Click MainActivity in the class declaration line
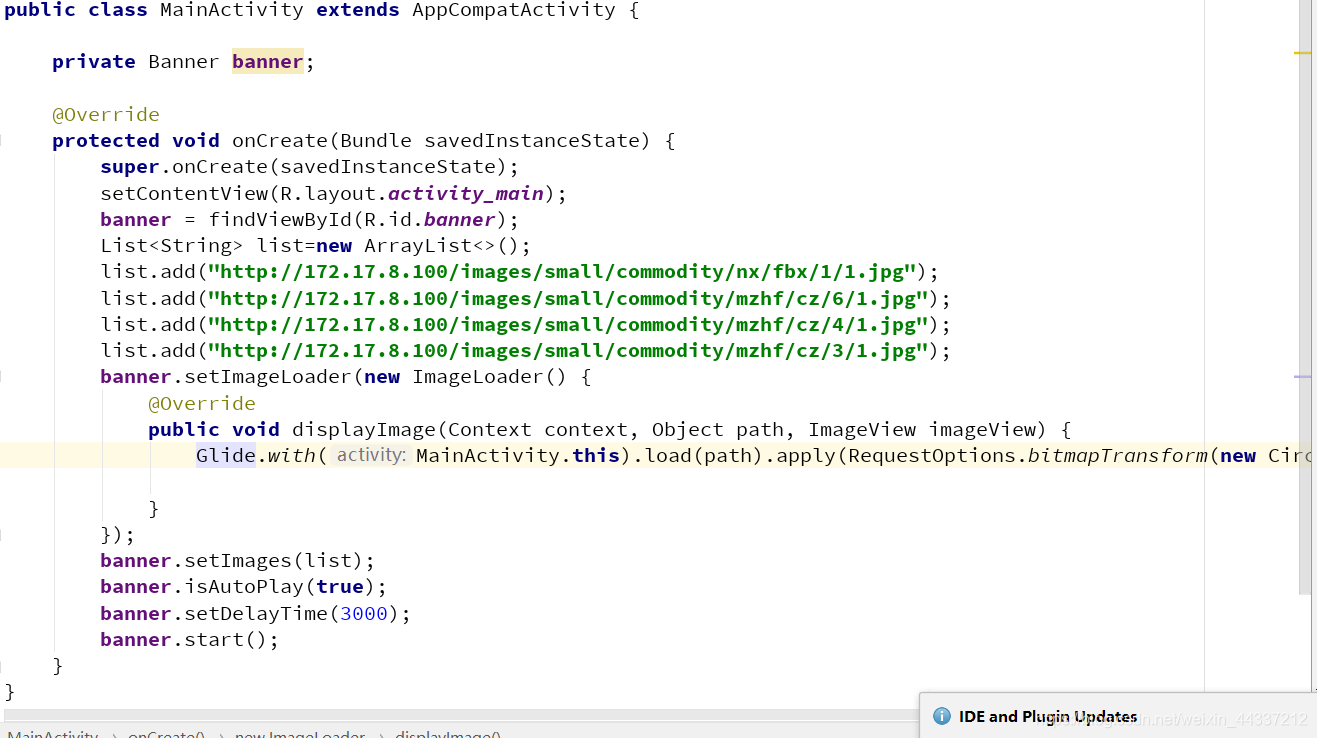The height and width of the screenshot is (738, 1317). [232, 10]
